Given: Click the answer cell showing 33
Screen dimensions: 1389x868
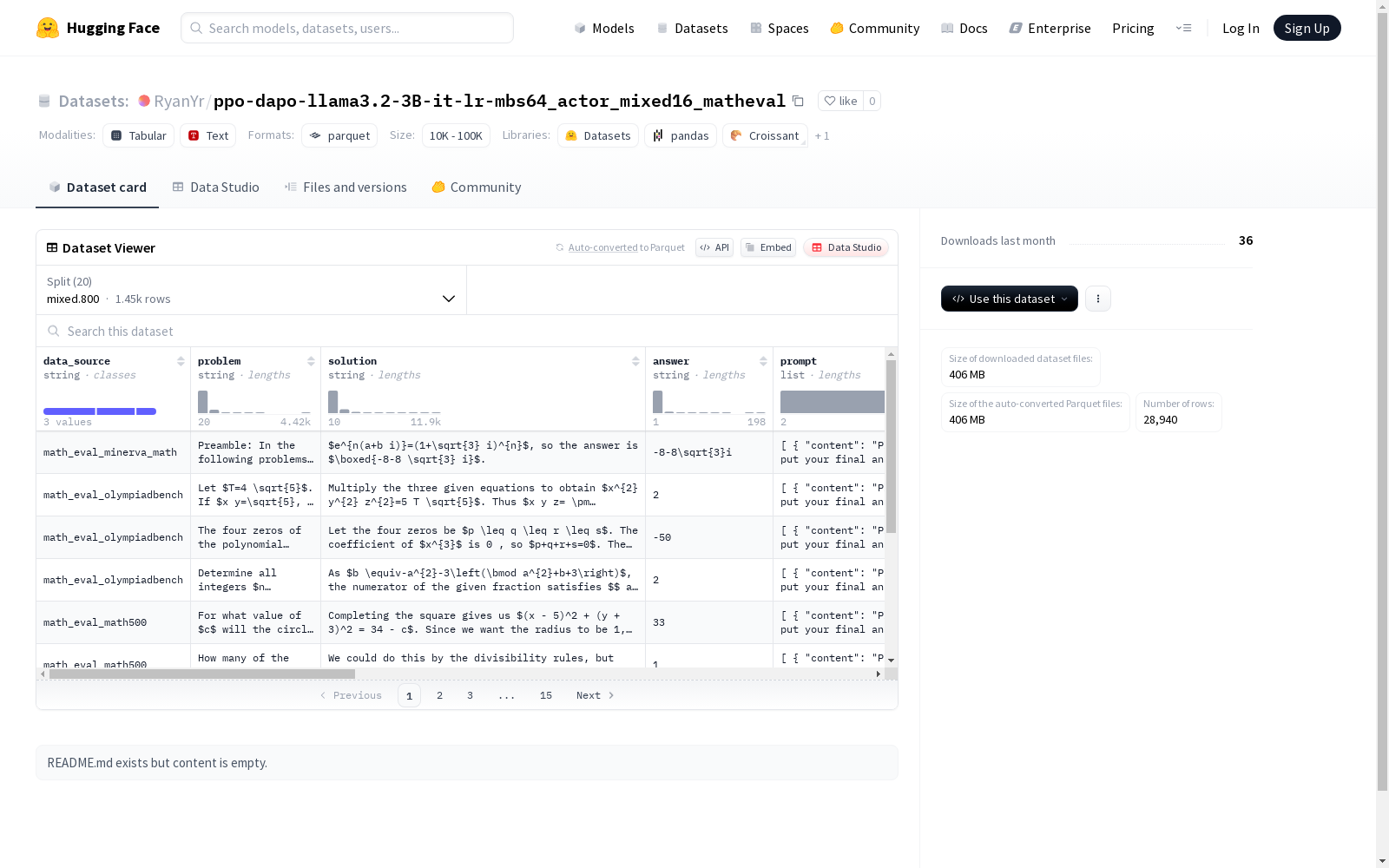Looking at the screenshot, I should click(x=709, y=622).
